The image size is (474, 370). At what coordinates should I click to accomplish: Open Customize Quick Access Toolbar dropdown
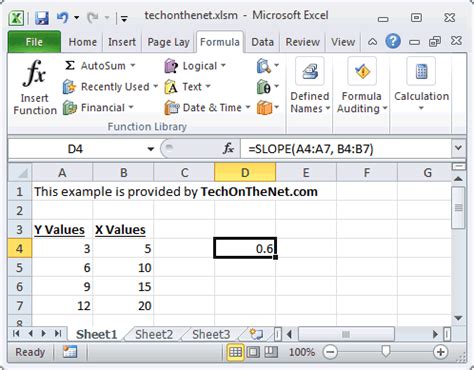pyautogui.click(x=124, y=19)
